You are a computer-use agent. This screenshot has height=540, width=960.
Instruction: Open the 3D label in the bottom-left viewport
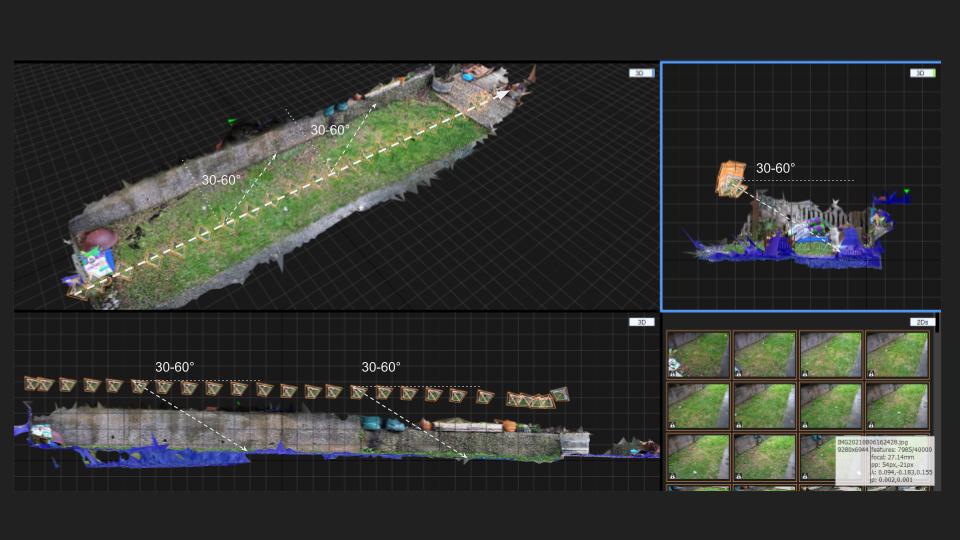641,322
